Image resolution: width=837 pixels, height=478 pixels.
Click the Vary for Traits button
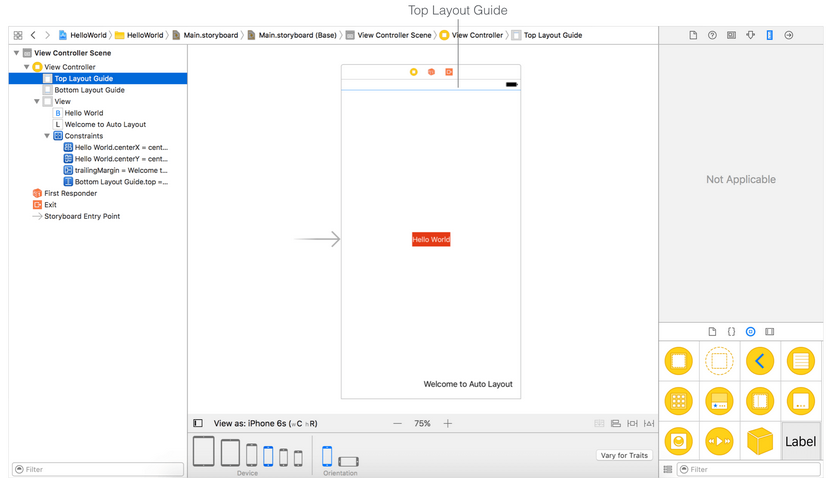(624, 455)
